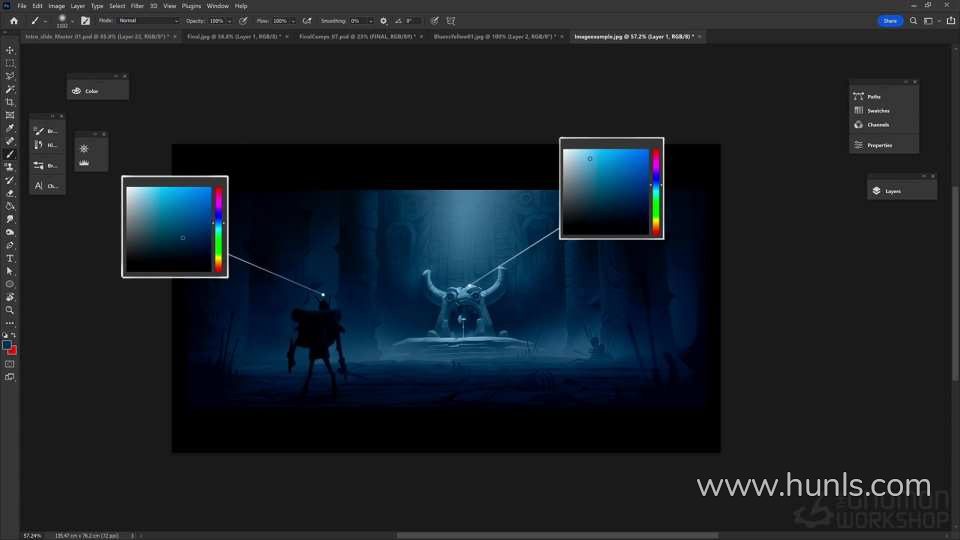
Task: Open the workspace switcher dropdown
Action: [930, 21]
